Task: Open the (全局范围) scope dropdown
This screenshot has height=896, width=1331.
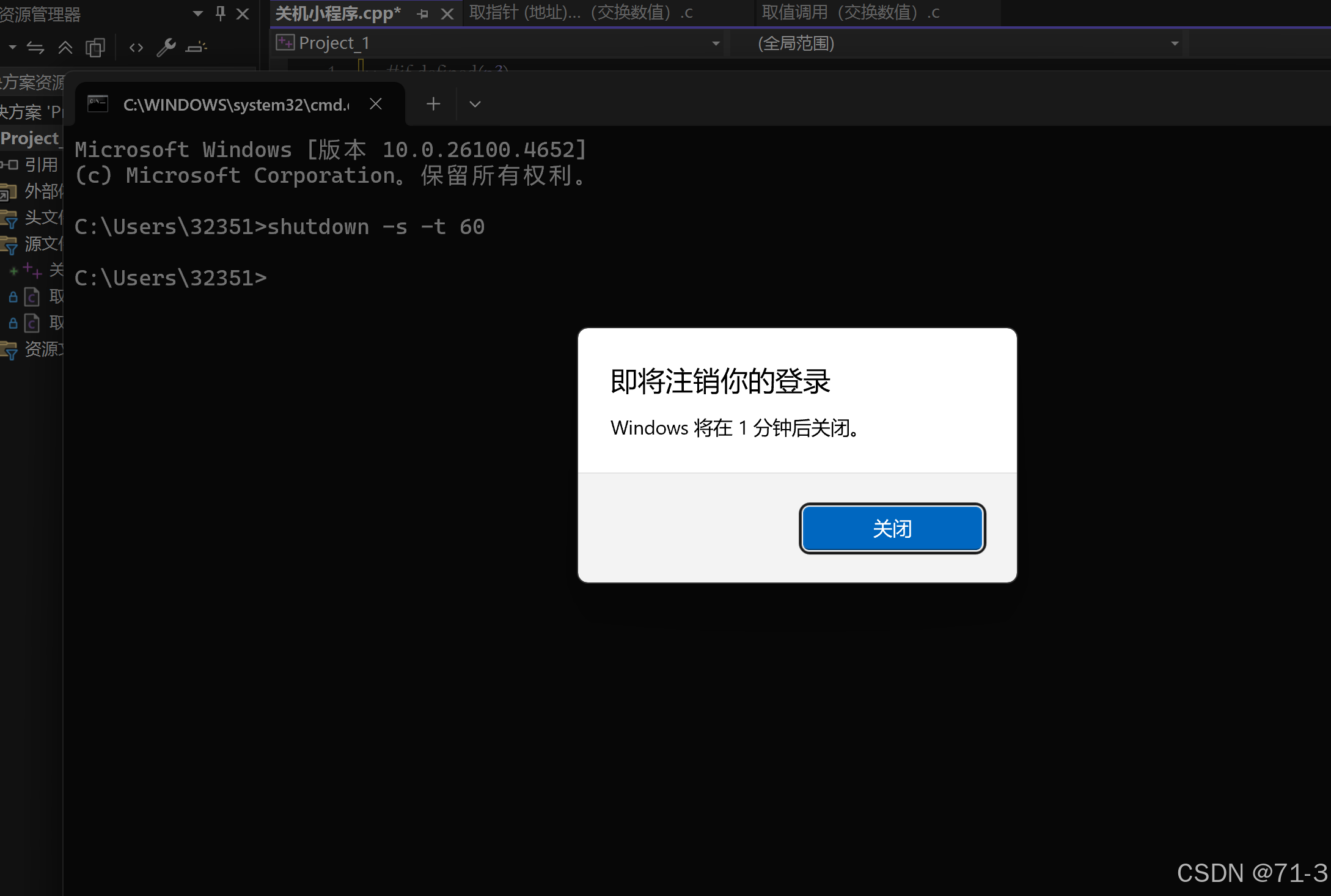Action: 1174,43
